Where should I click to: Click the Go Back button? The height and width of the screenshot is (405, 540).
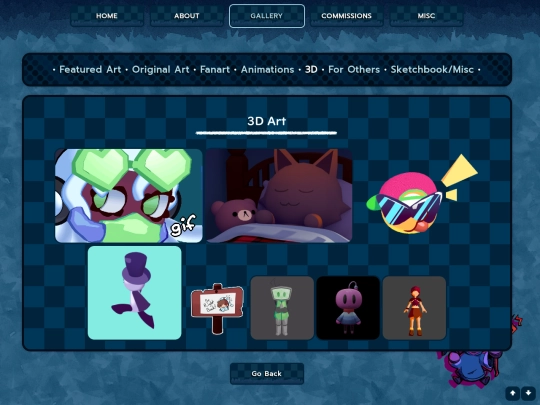tap(267, 374)
